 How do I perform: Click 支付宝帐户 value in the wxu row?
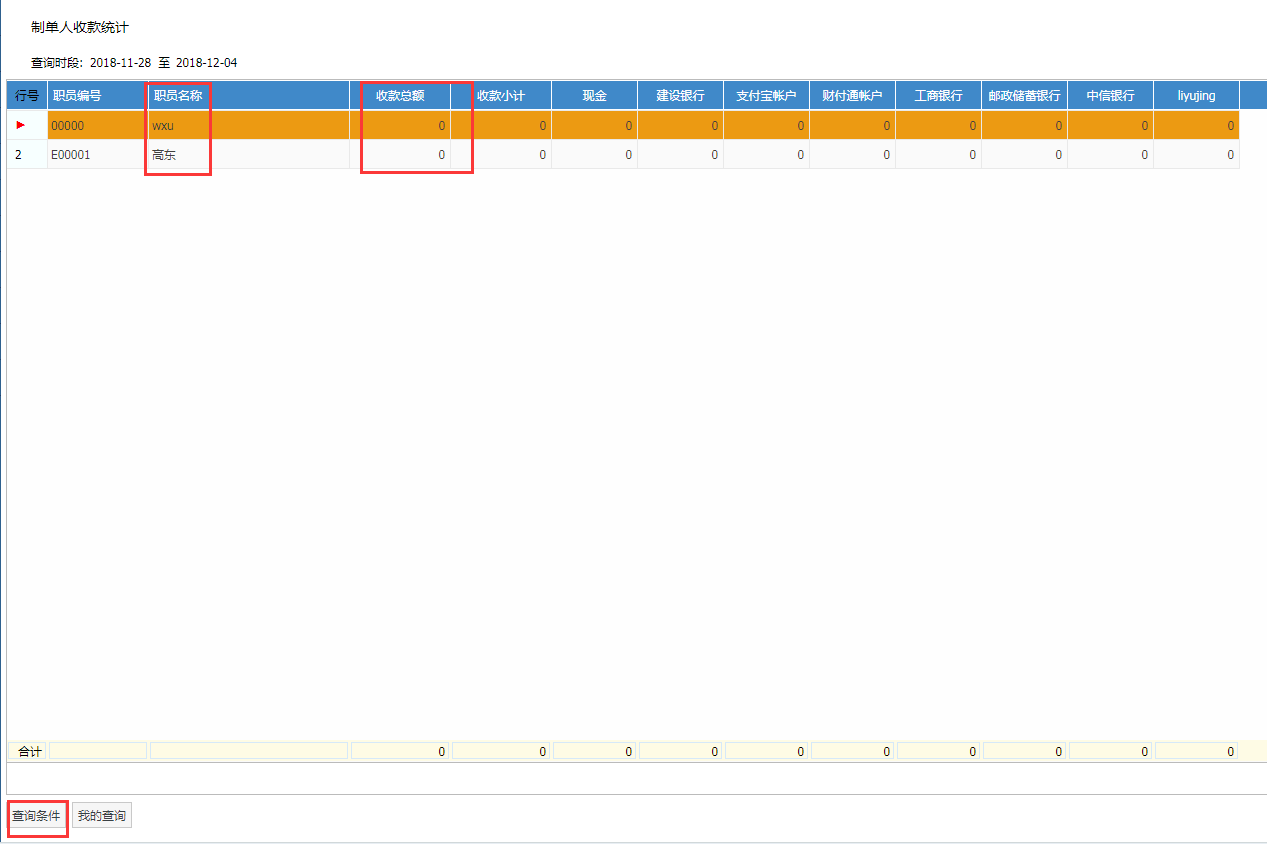click(766, 126)
